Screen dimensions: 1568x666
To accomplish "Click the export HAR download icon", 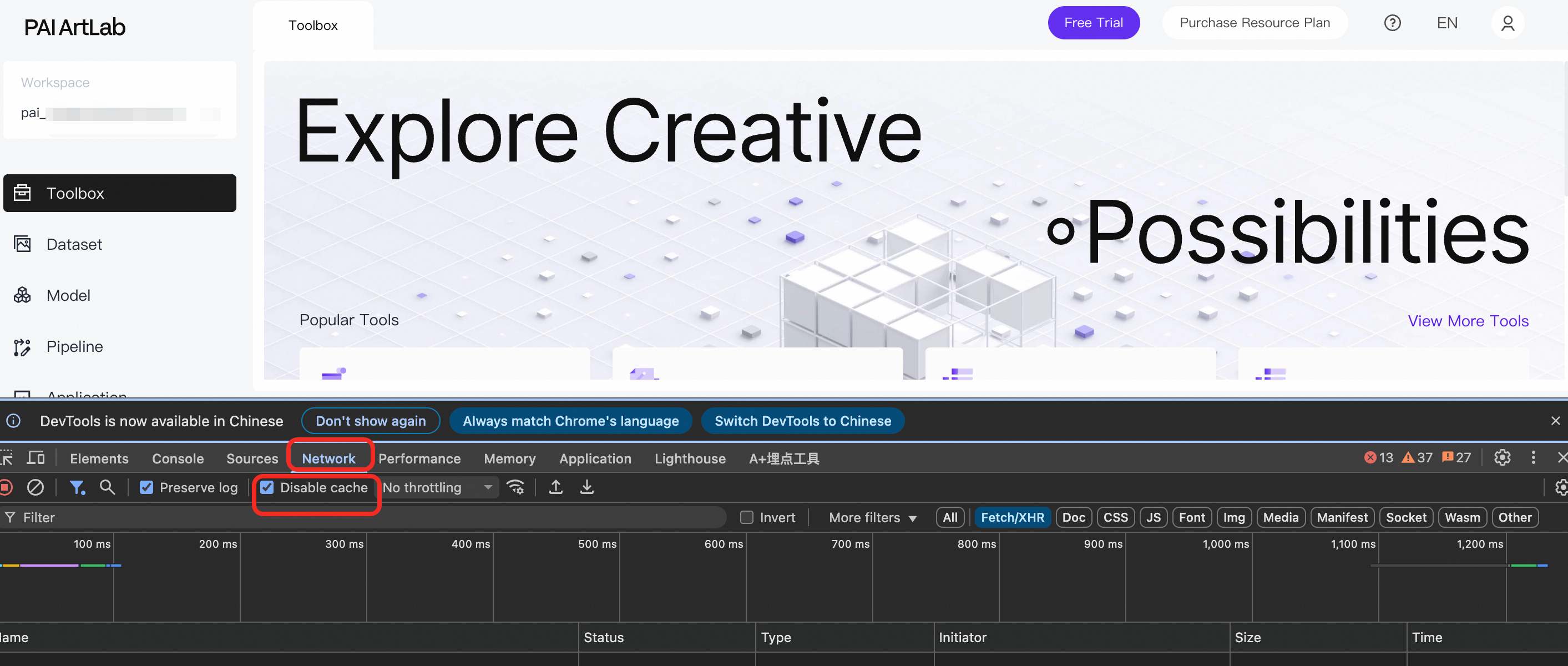I will (x=587, y=487).
